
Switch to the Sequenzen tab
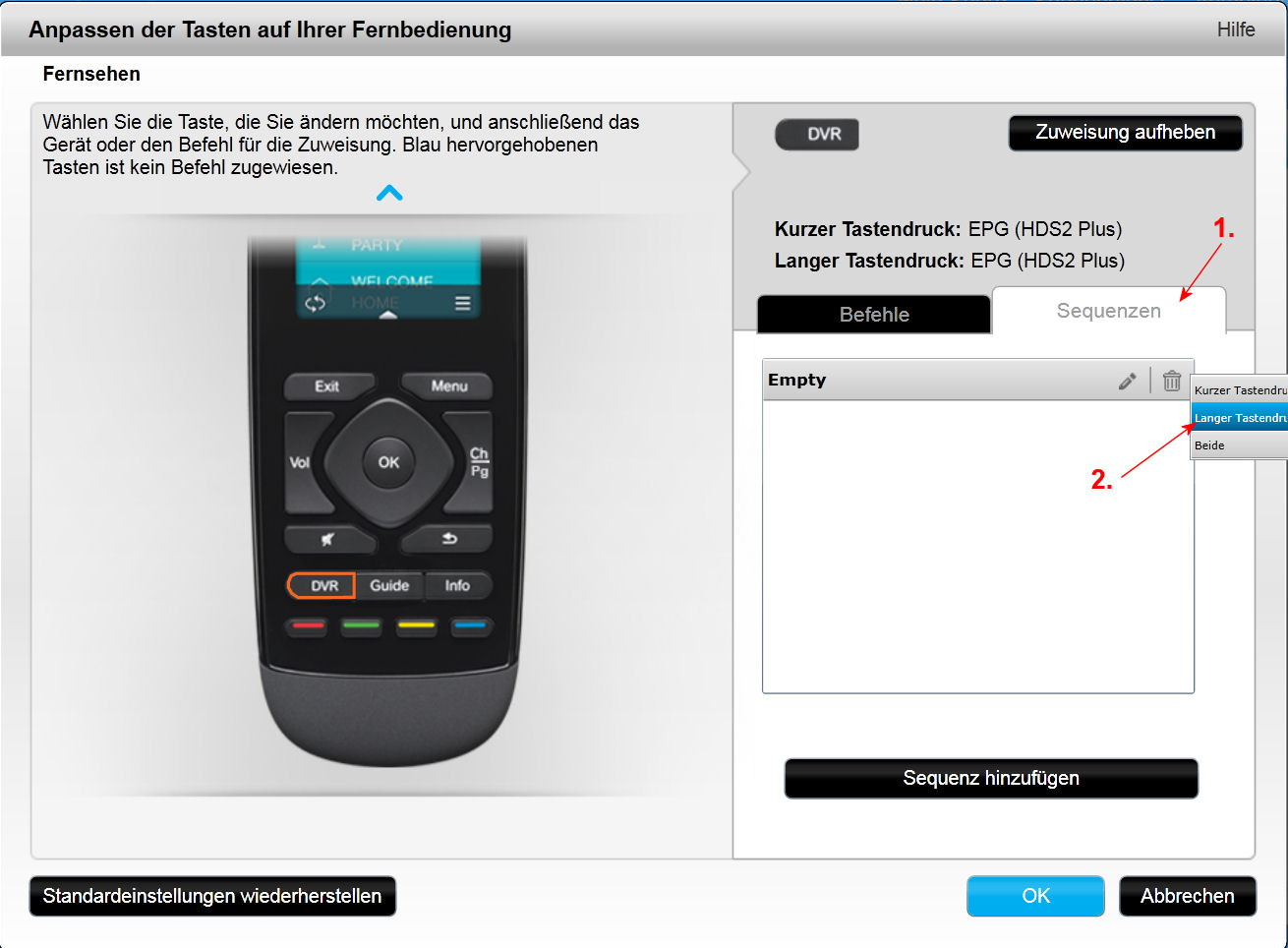1109,311
